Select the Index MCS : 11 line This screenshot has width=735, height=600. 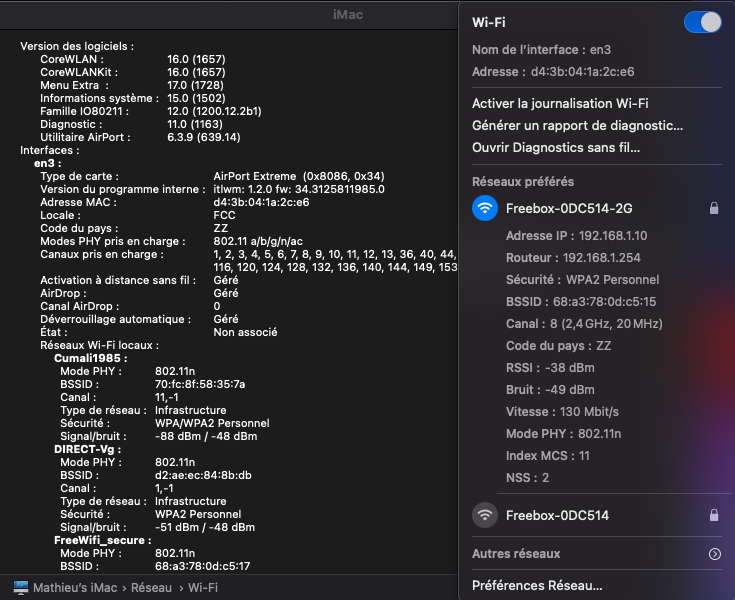coord(548,456)
